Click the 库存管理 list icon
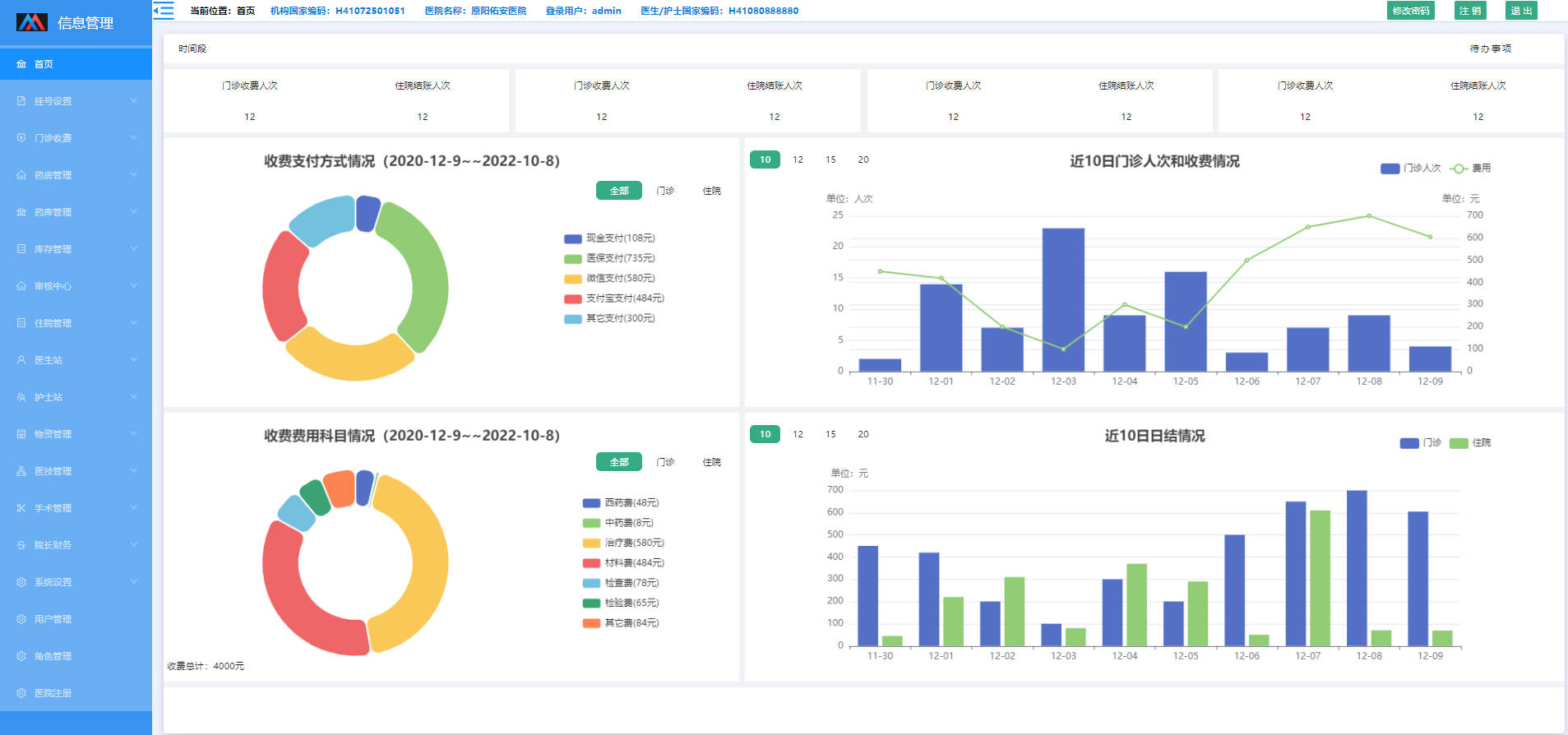Image resolution: width=1568 pixels, height=735 pixels. (21, 249)
